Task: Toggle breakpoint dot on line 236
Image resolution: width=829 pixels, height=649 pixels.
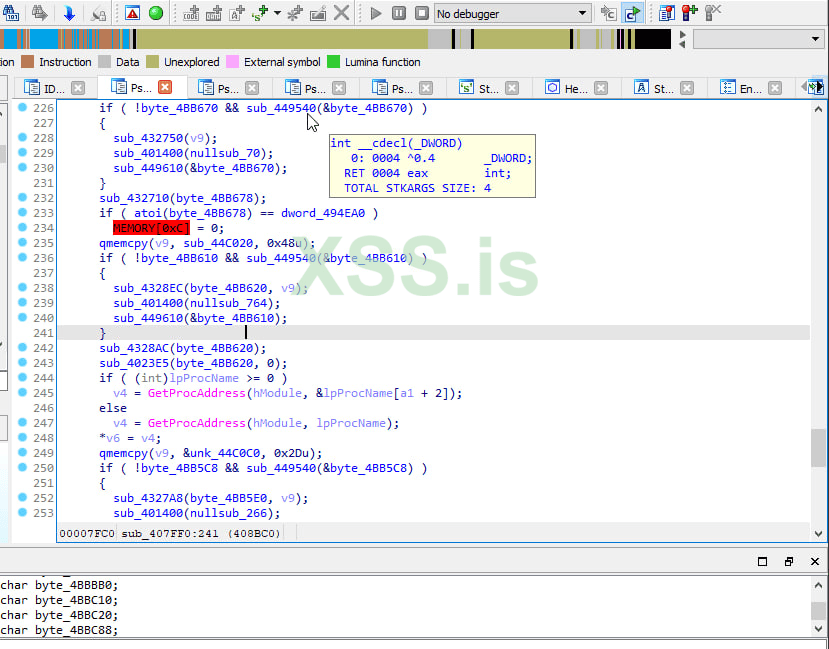Action: pyautogui.click(x=22, y=257)
